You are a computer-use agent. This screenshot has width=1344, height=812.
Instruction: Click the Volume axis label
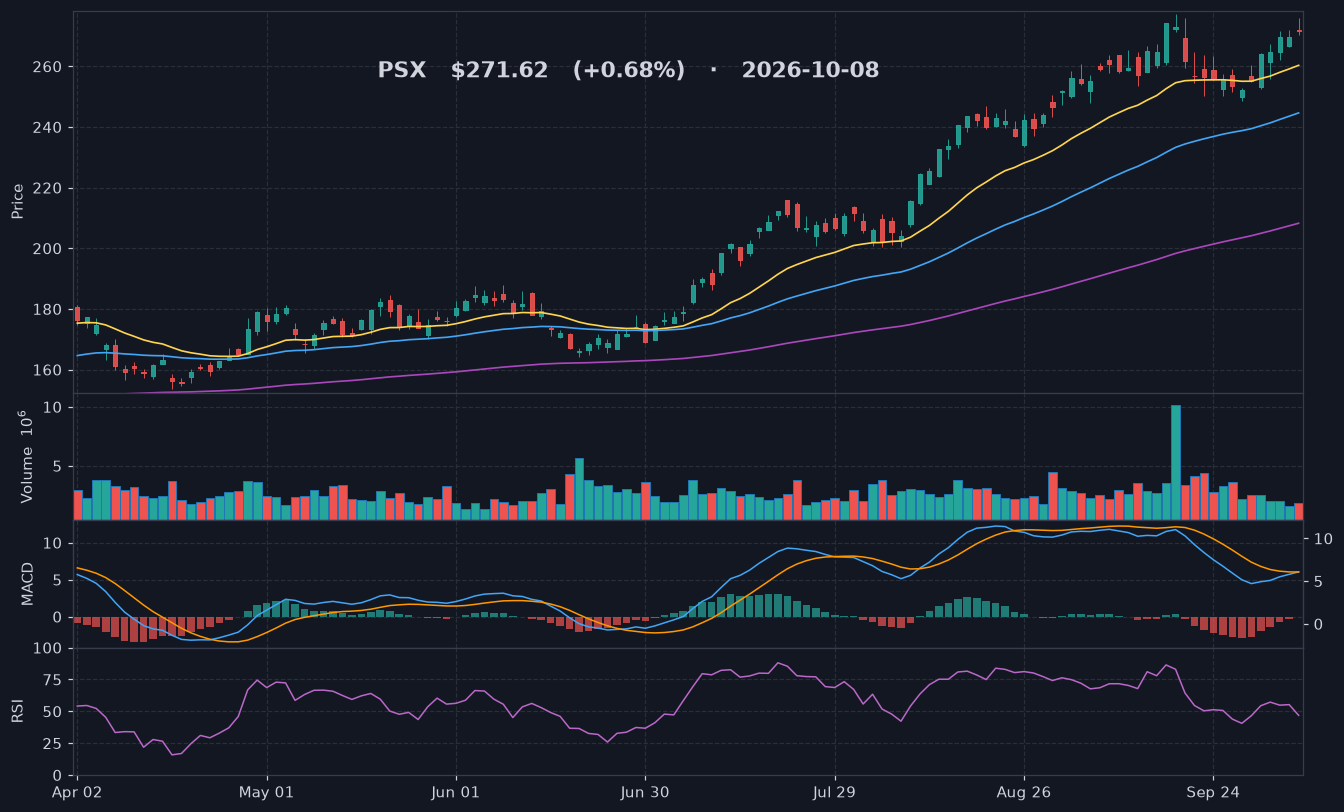(26, 456)
